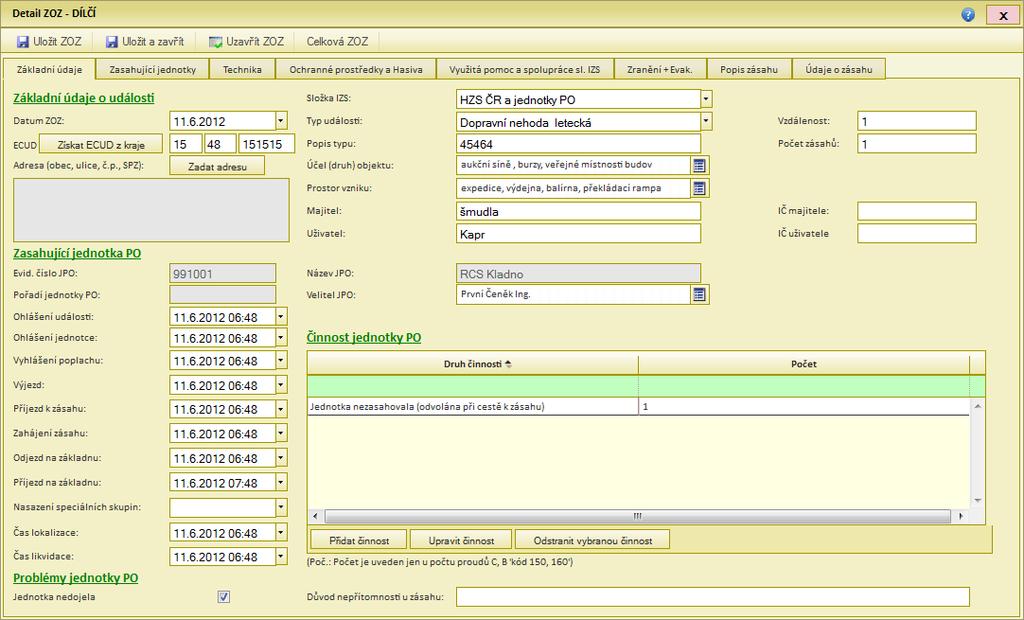Close the Detail ZOZ dialog
This screenshot has width=1024, height=620.
tap(1004, 15)
